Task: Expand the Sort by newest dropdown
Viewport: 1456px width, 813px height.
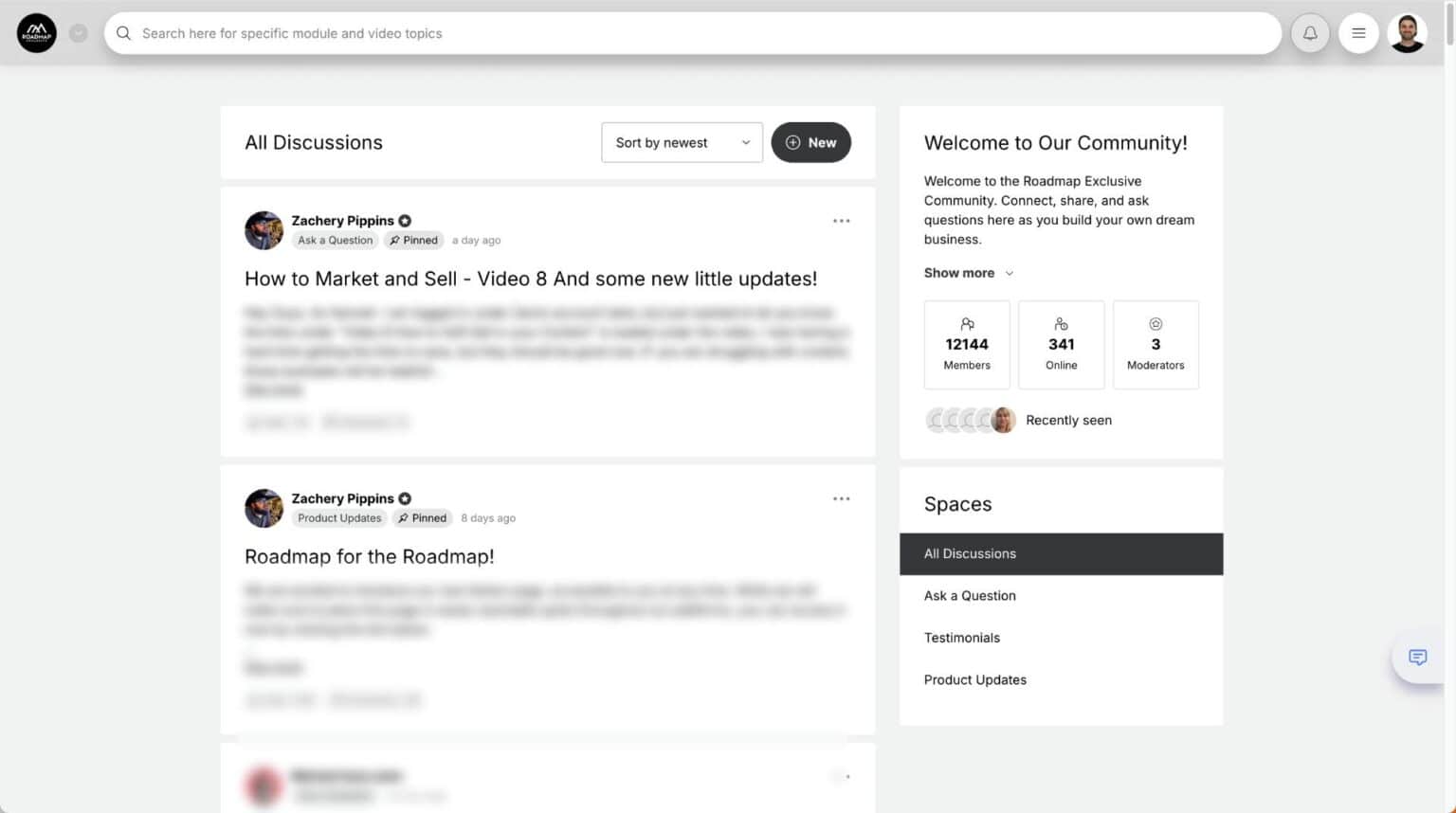Action: [682, 142]
